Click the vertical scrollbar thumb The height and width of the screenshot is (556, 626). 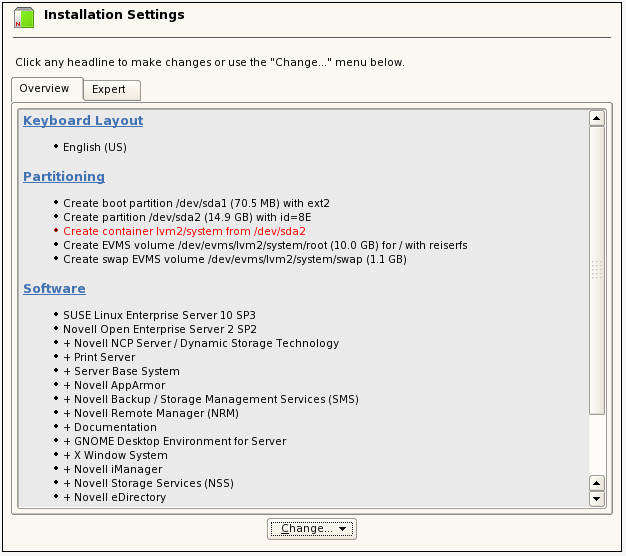pos(597,268)
